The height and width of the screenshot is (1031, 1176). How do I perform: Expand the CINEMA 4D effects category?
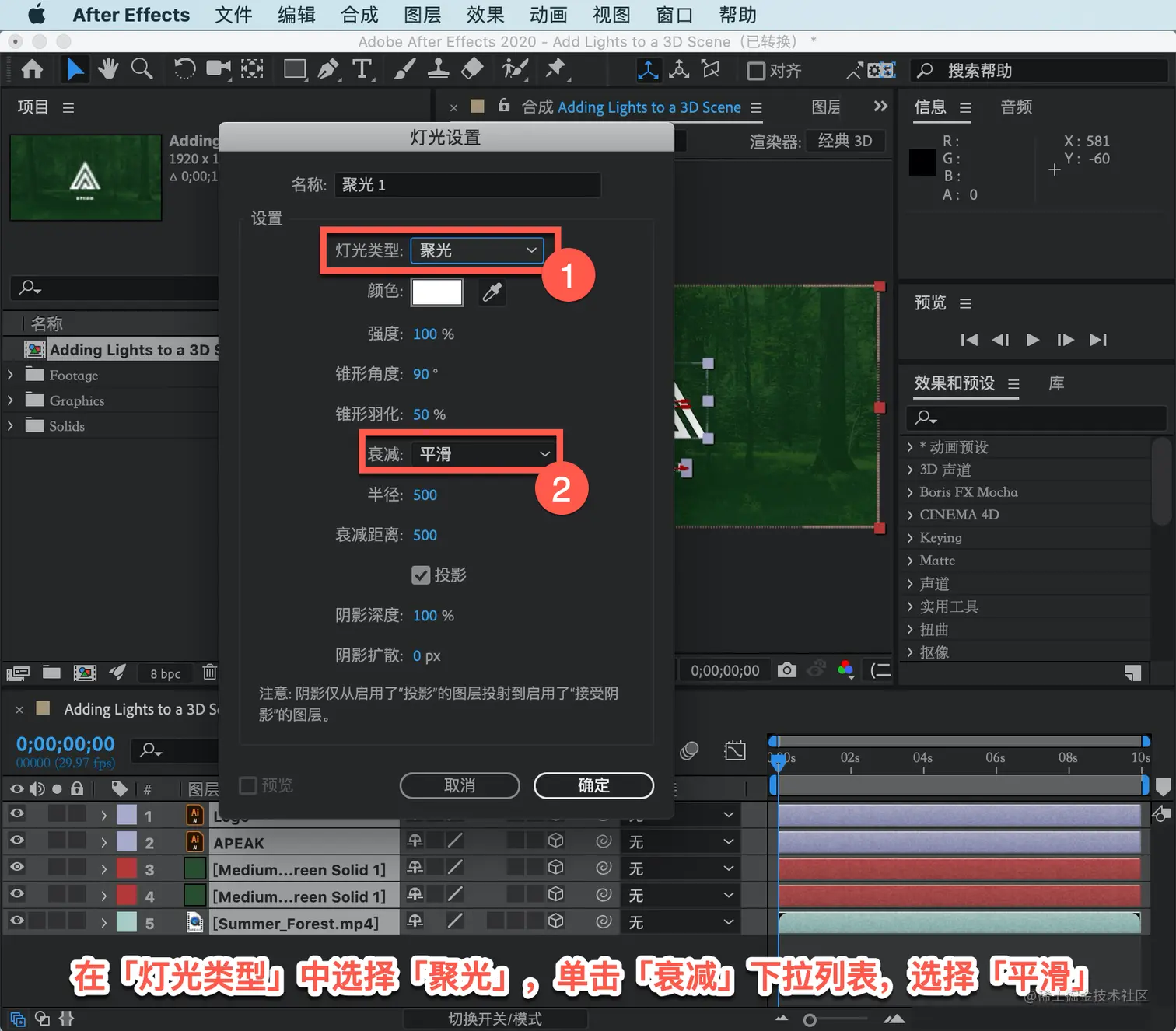pyautogui.click(x=910, y=515)
